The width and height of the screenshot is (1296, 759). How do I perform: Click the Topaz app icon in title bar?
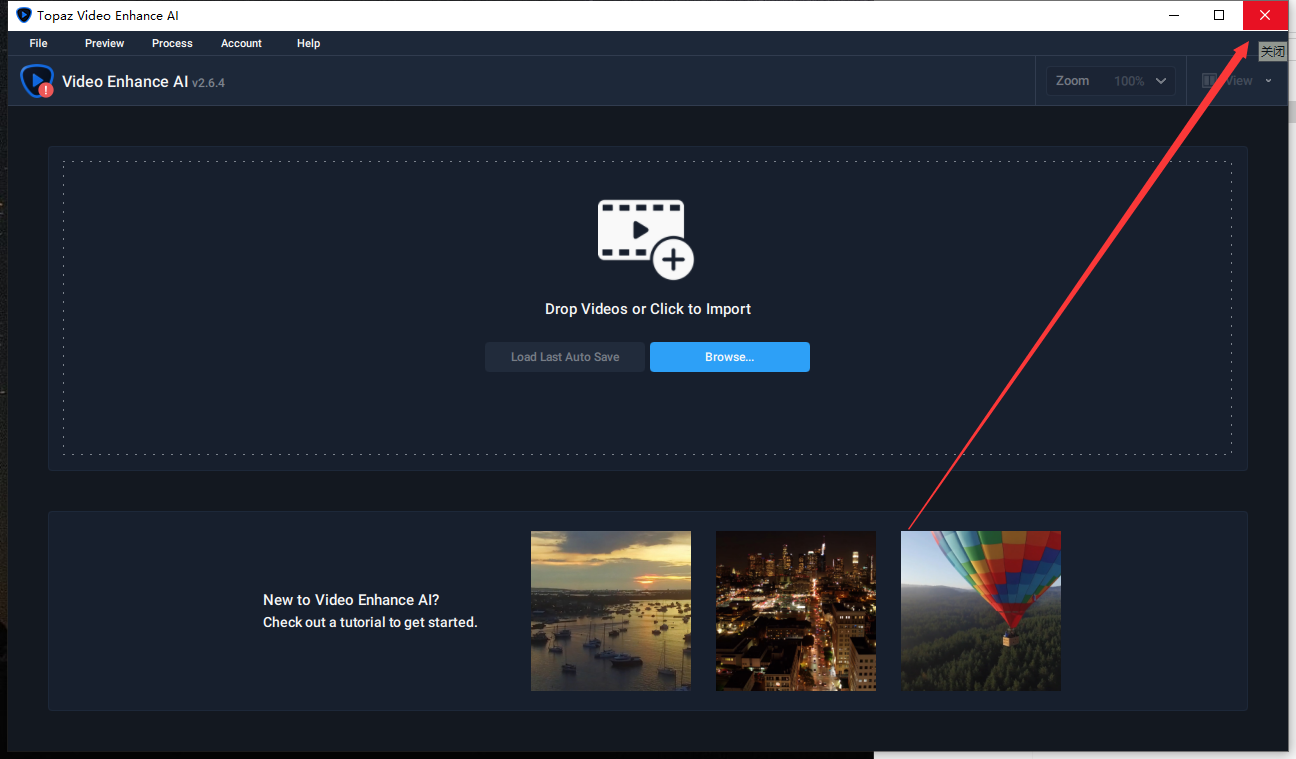[x=24, y=15]
